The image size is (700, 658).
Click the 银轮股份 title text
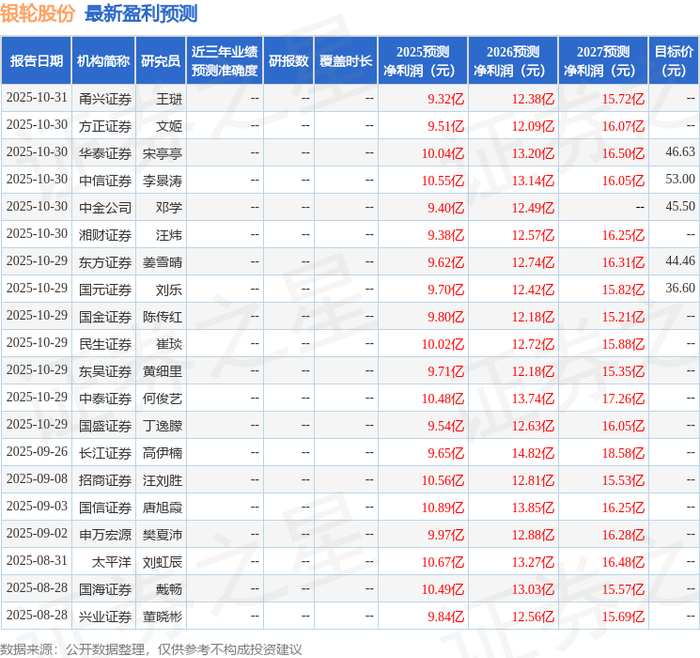38,13
